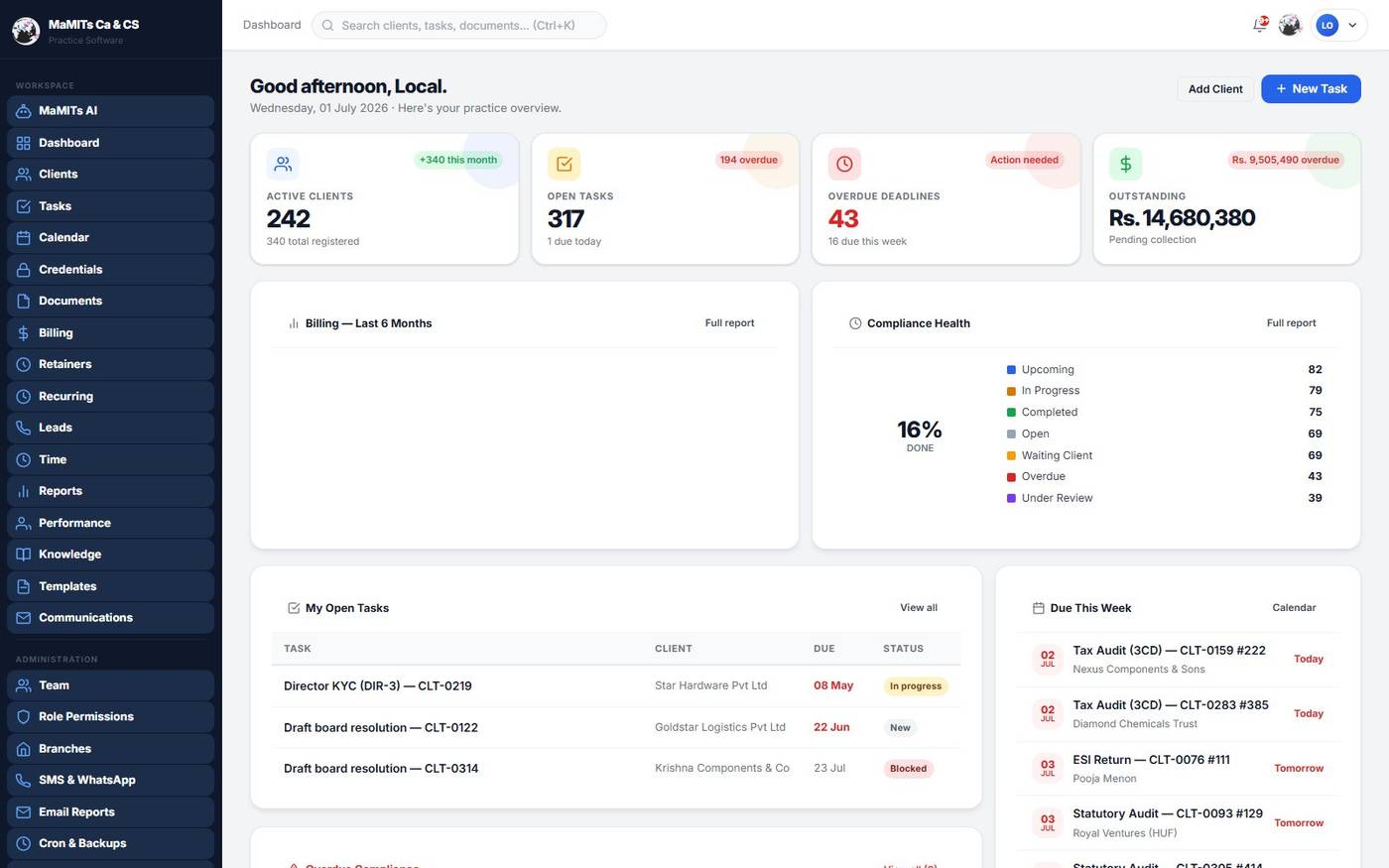
Task: Select Dashboard in sidebar
Action: (111, 143)
